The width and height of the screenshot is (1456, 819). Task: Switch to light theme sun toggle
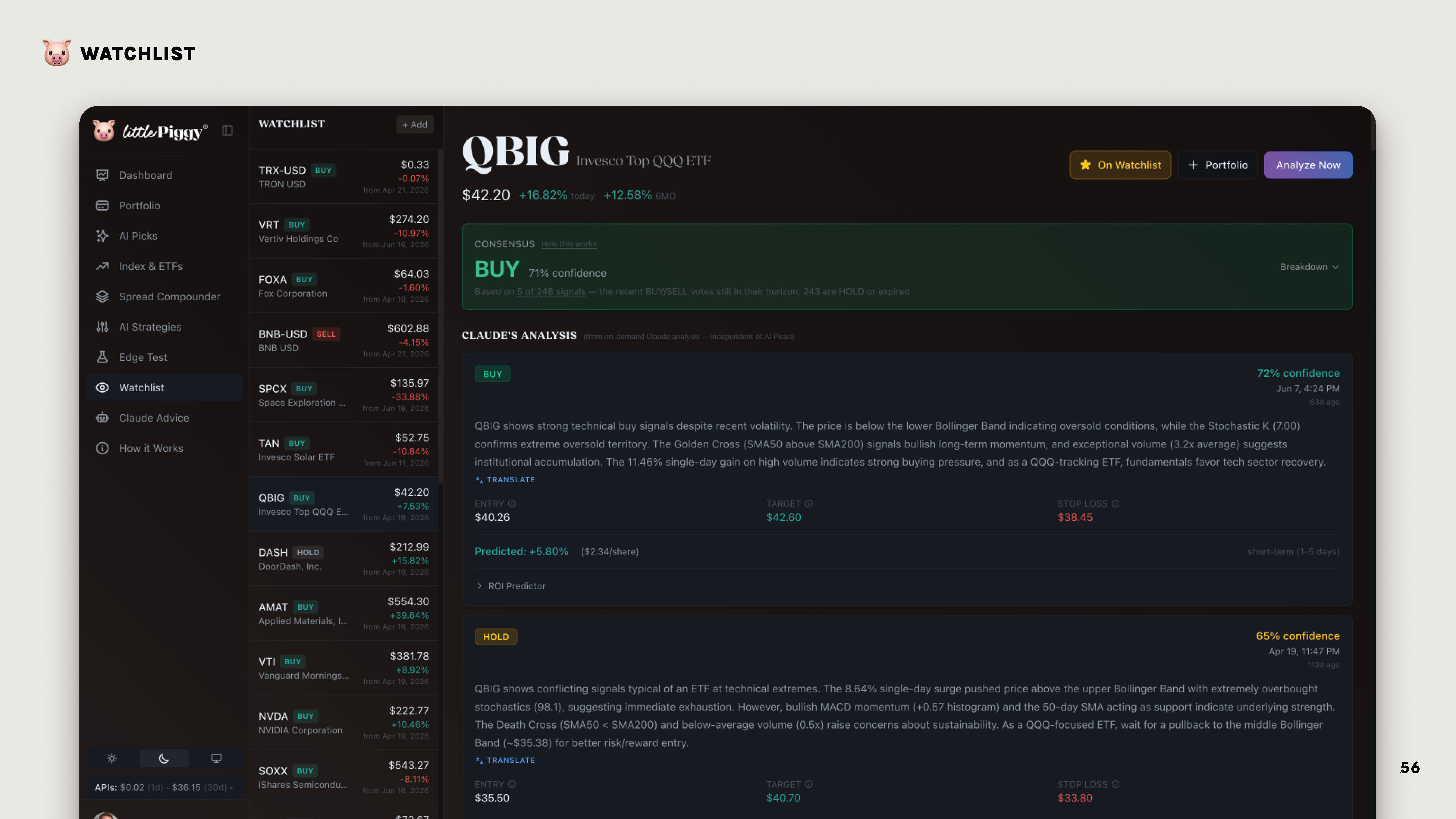(x=112, y=759)
